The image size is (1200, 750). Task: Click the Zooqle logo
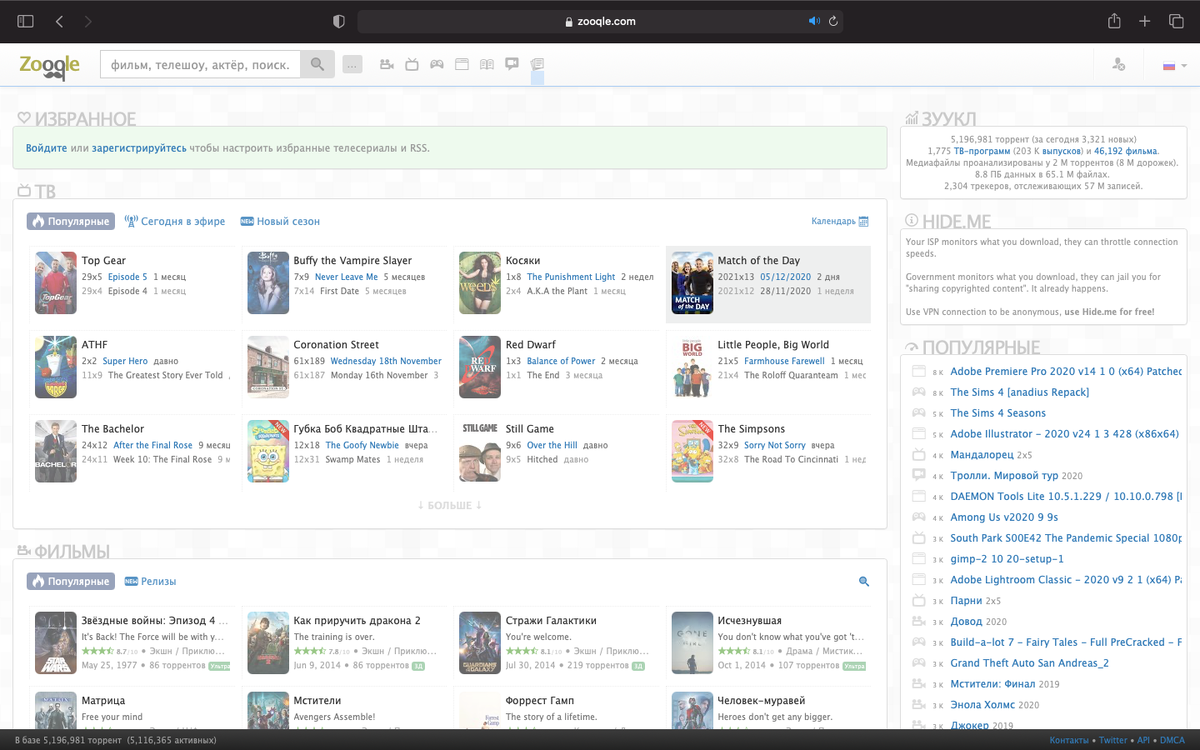[50, 66]
